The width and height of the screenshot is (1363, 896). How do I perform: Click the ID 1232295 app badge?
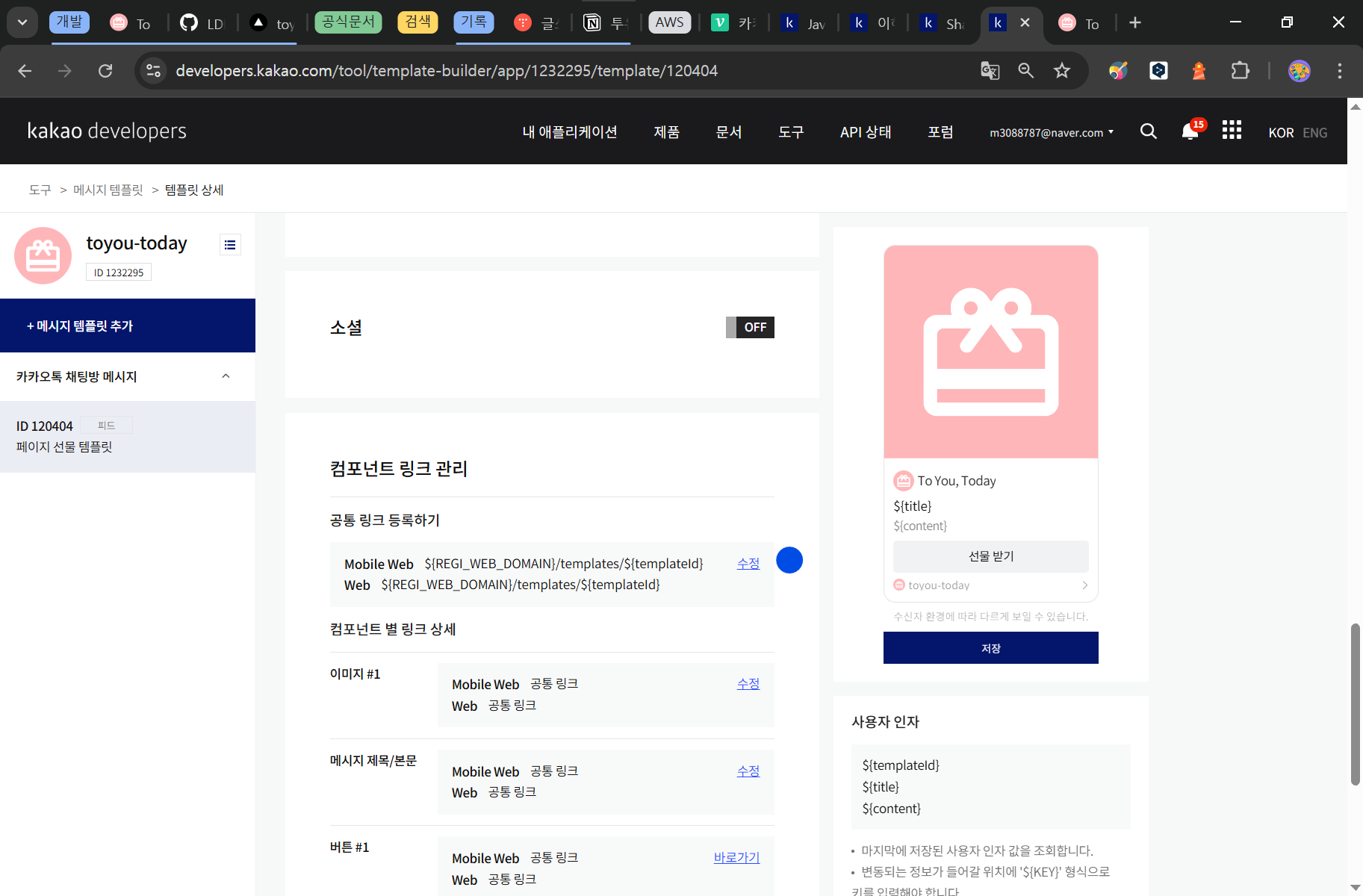coord(119,273)
